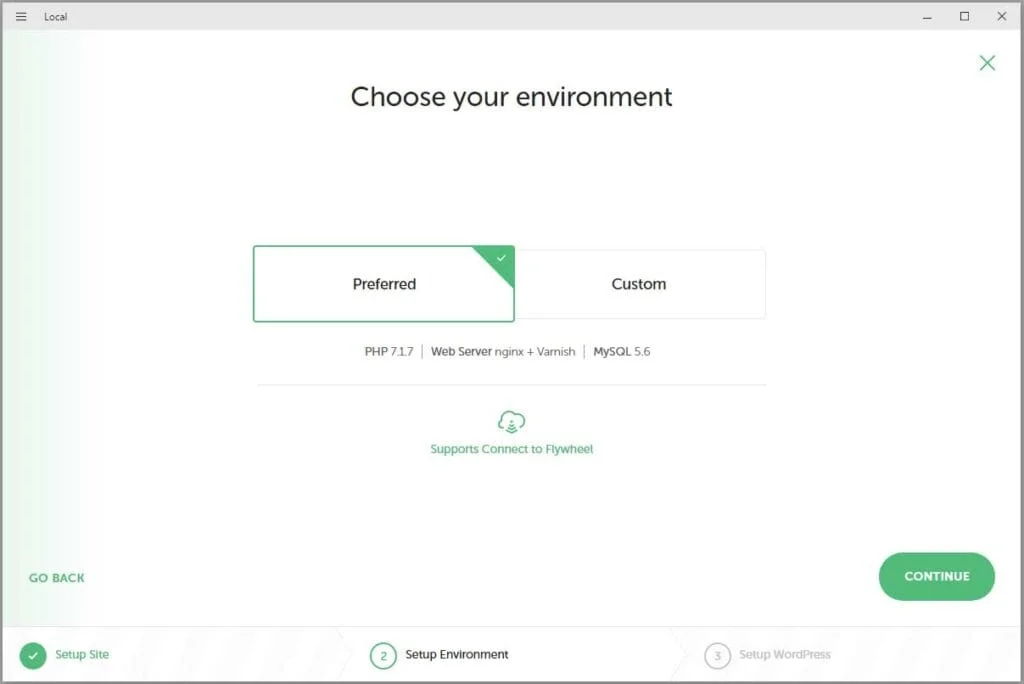Open the Supports Connect to Flywheel link
This screenshot has height=684, width=1024.
[511, 449]
